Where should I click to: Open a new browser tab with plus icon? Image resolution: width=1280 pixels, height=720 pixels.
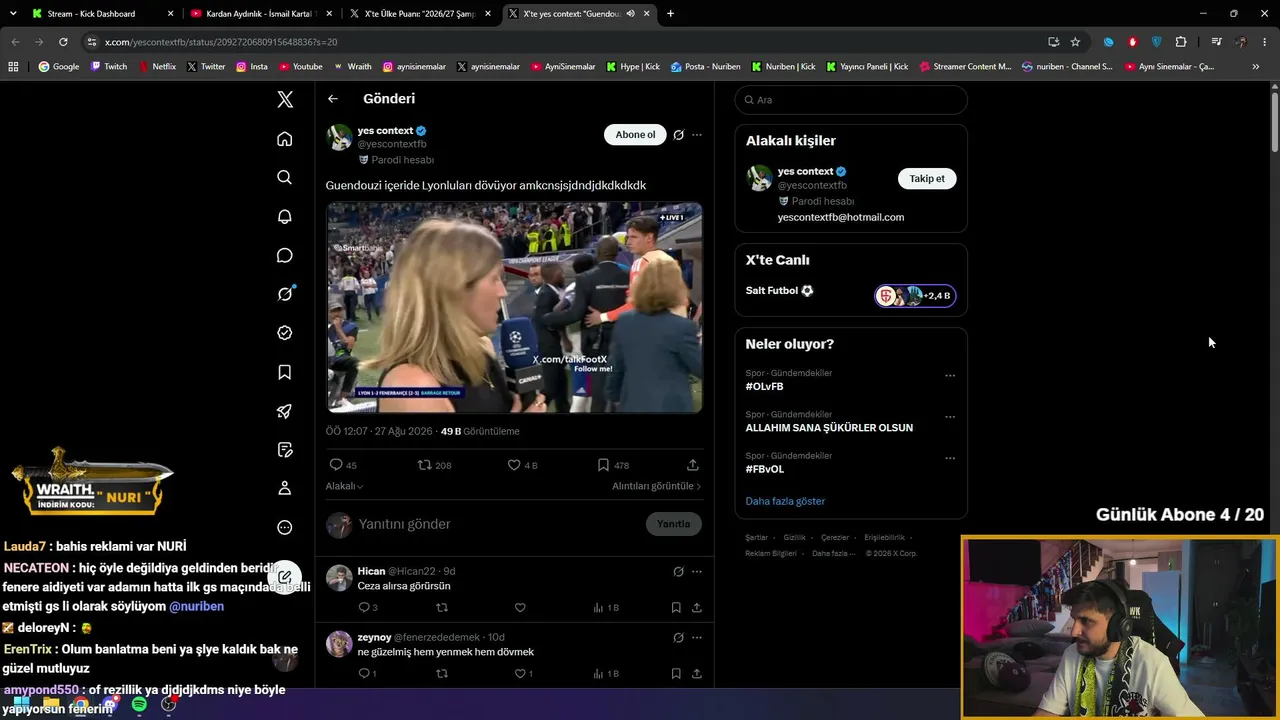click(670, 14)
